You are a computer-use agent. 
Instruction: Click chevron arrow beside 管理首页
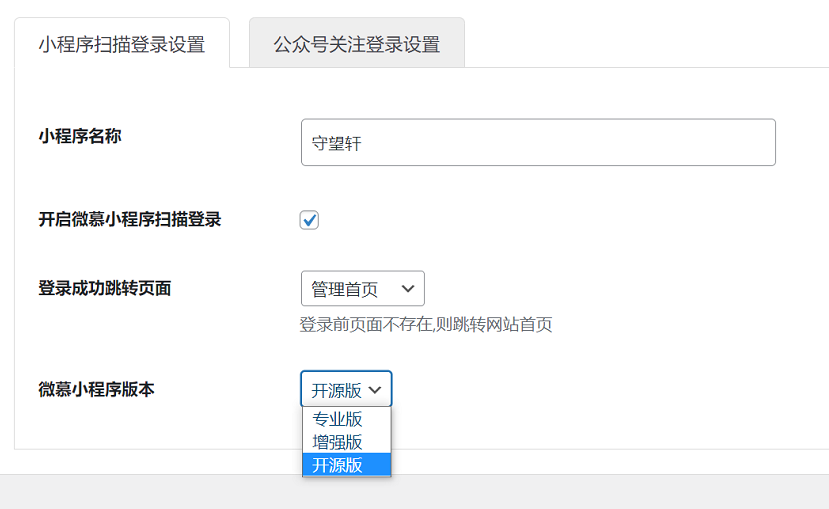[408, 289]
